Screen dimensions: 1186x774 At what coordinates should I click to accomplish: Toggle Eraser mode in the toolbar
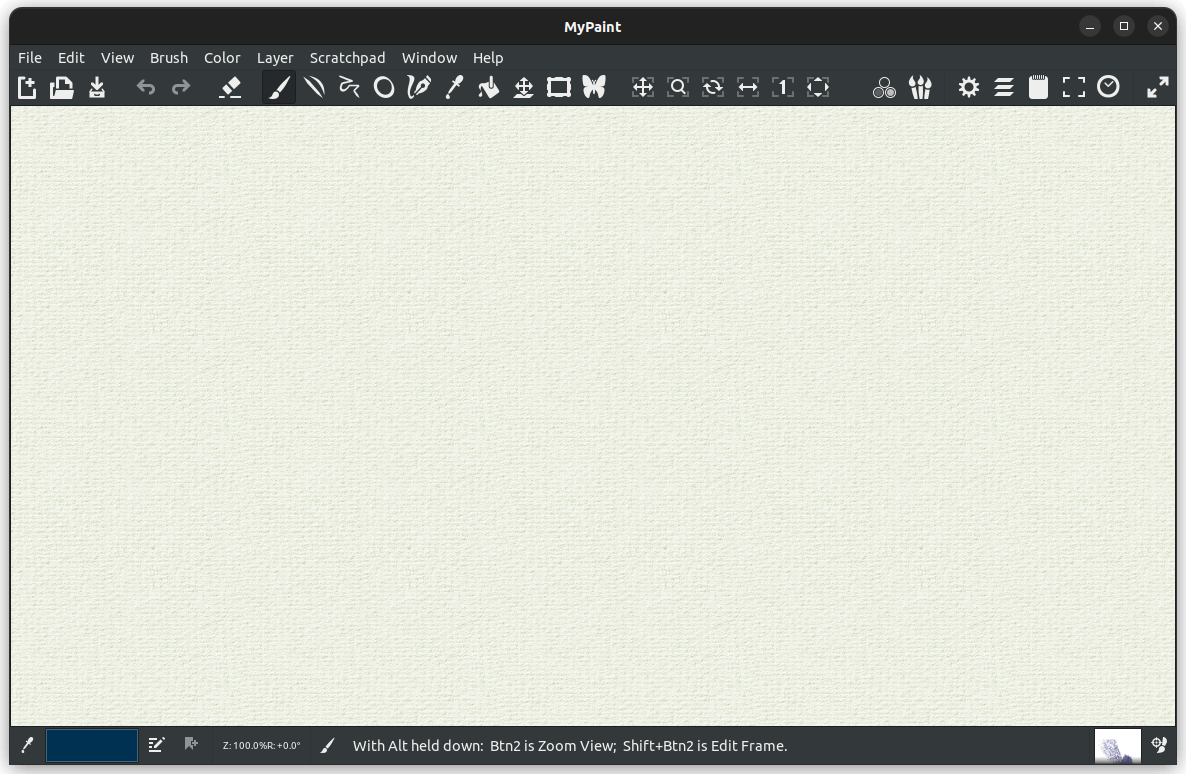(x=230, y=87)
